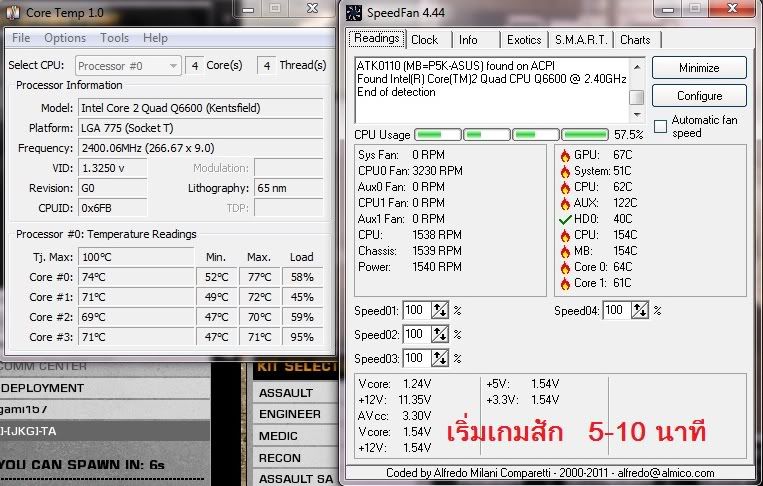Click the Speed01 value field
This screenshot has height=486, width=763.
coord(417,310)
